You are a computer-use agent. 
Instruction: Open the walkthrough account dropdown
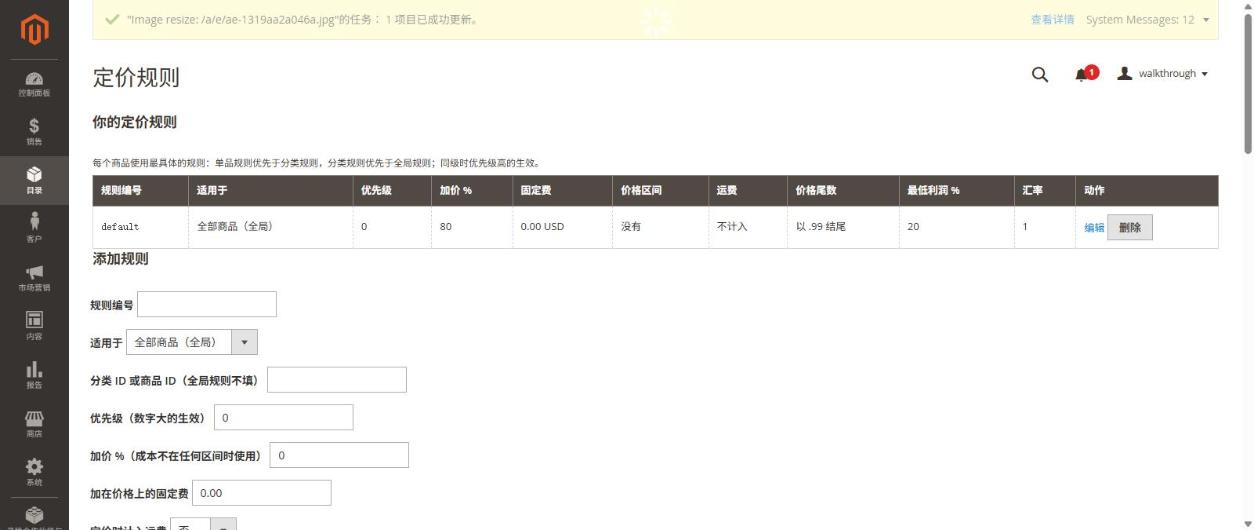point(1163,74)
